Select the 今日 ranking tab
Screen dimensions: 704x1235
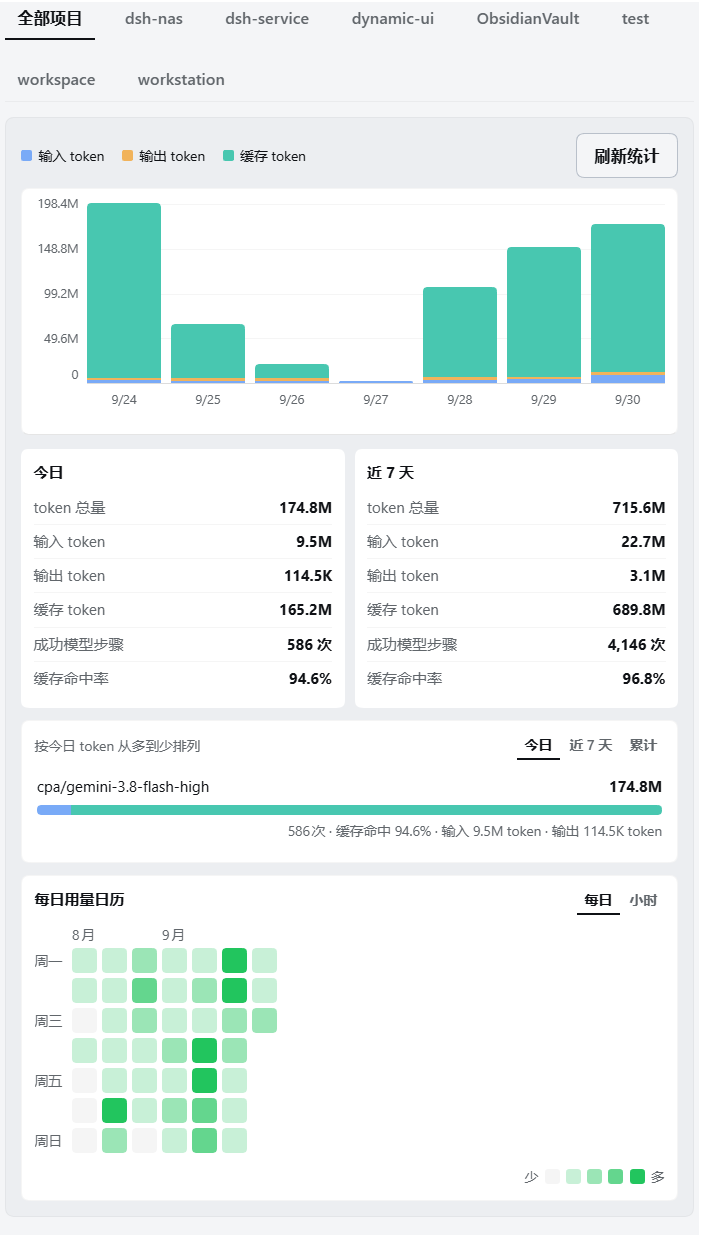click(538, 745)
